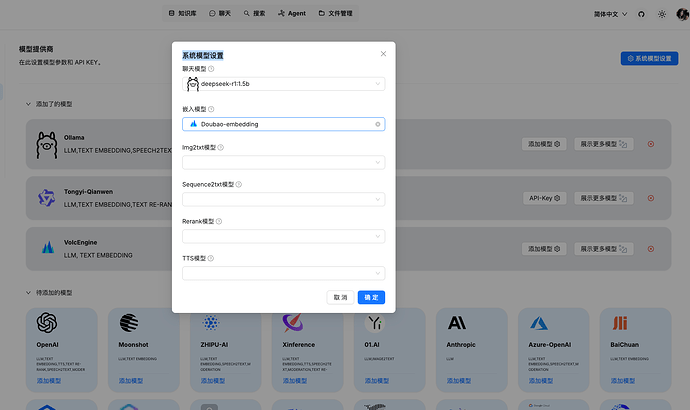Open the 文件管理 file management tab

pos(335,13)
